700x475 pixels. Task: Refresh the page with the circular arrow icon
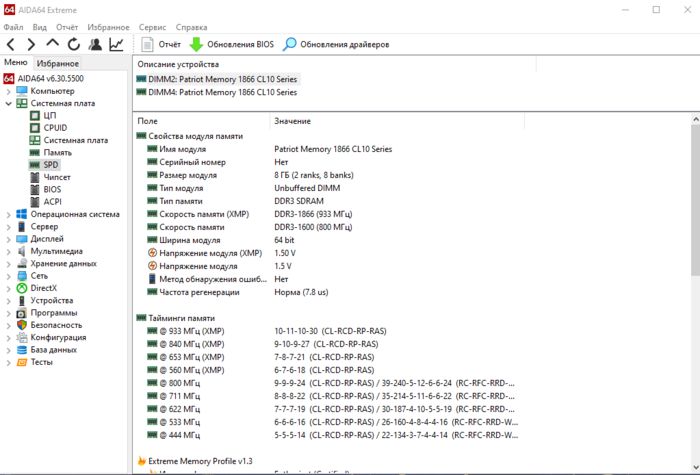pyautogui.click(x=74, y=44)
